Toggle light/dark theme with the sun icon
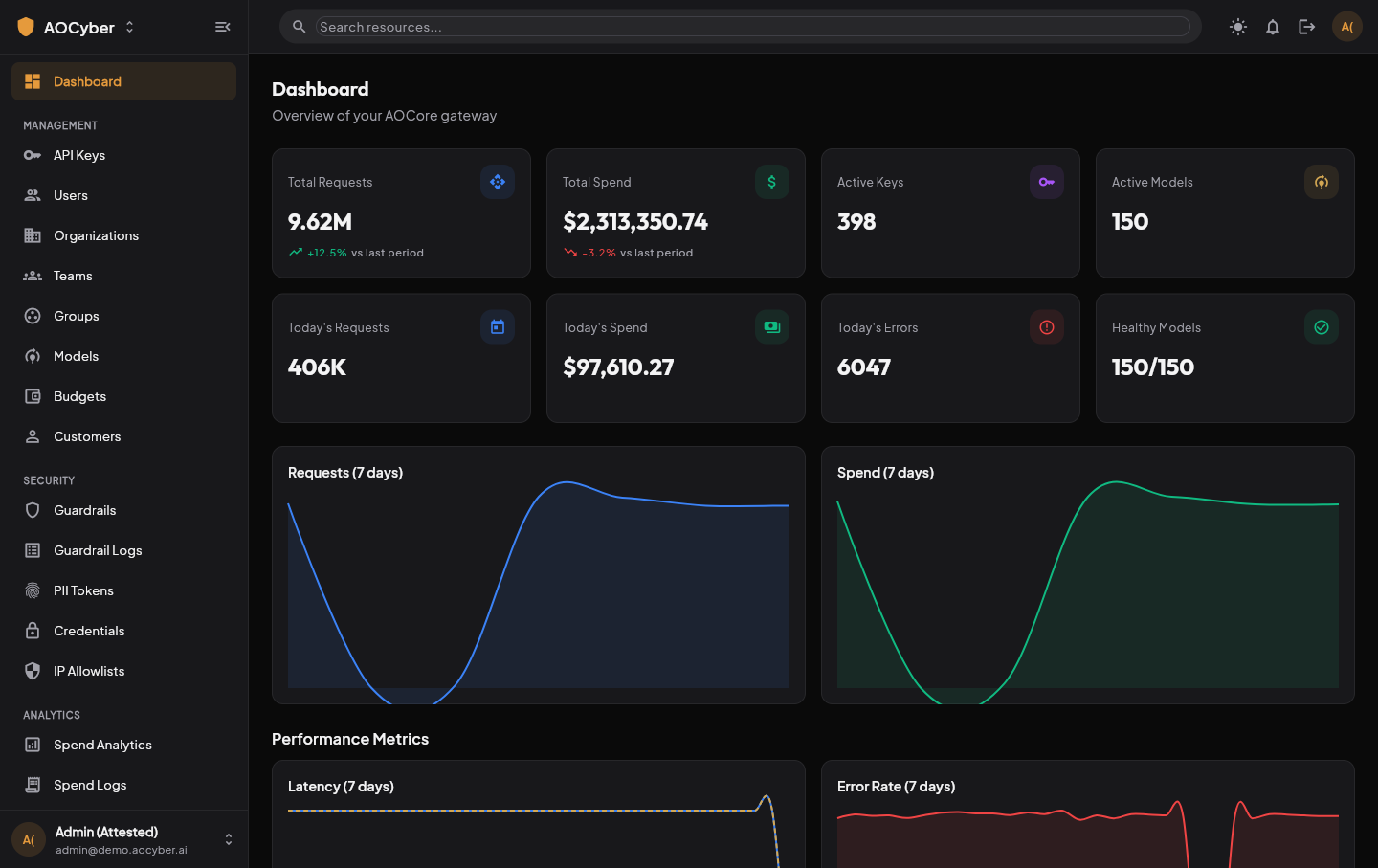Screen dimensions: 1378x868 tap(1238, 27)
